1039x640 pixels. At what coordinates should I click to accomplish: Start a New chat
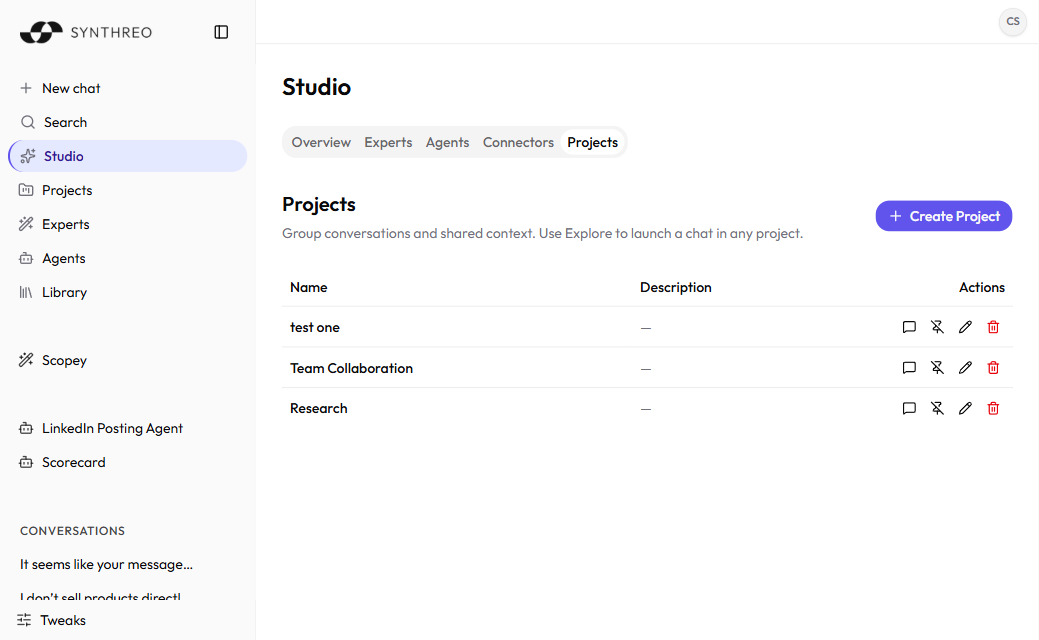127,88
